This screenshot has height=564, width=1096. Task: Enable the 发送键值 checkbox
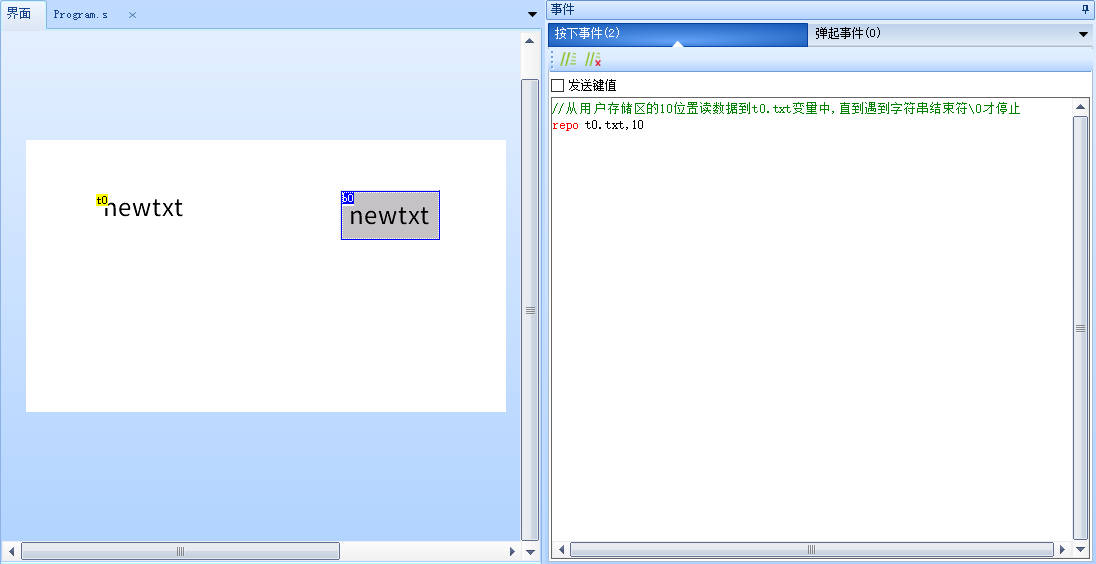[558, 86]
